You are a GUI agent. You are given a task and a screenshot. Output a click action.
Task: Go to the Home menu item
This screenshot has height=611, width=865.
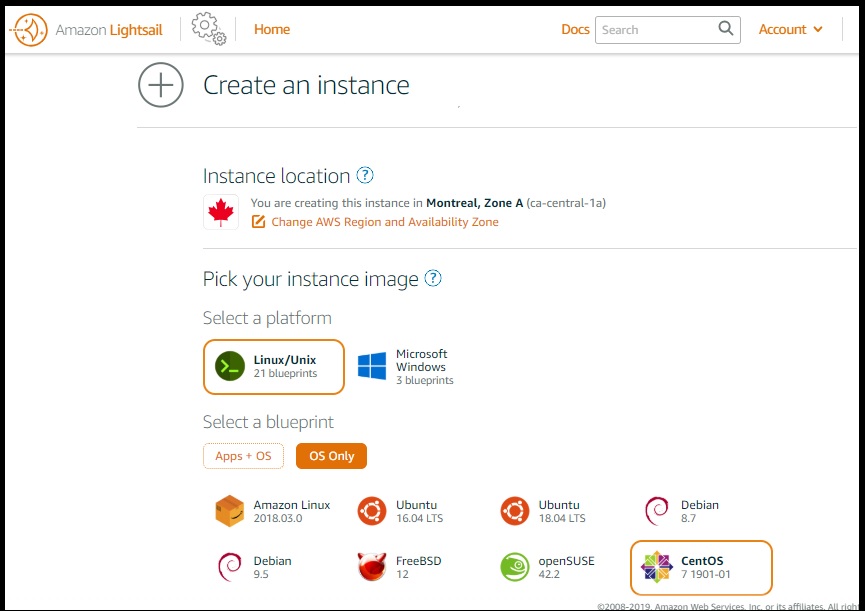(272, 29)
